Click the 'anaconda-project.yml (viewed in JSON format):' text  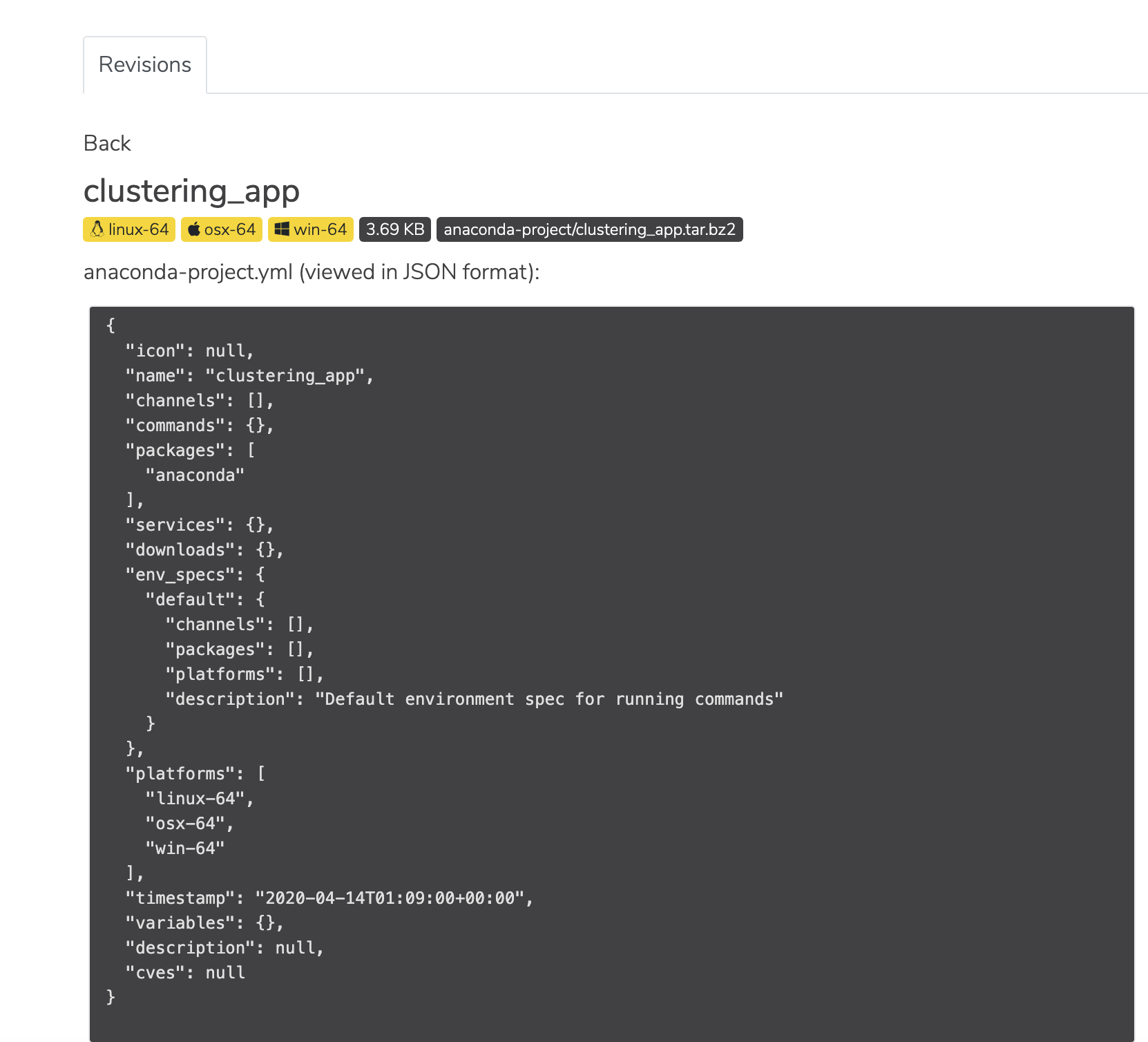tap(312, 272)
